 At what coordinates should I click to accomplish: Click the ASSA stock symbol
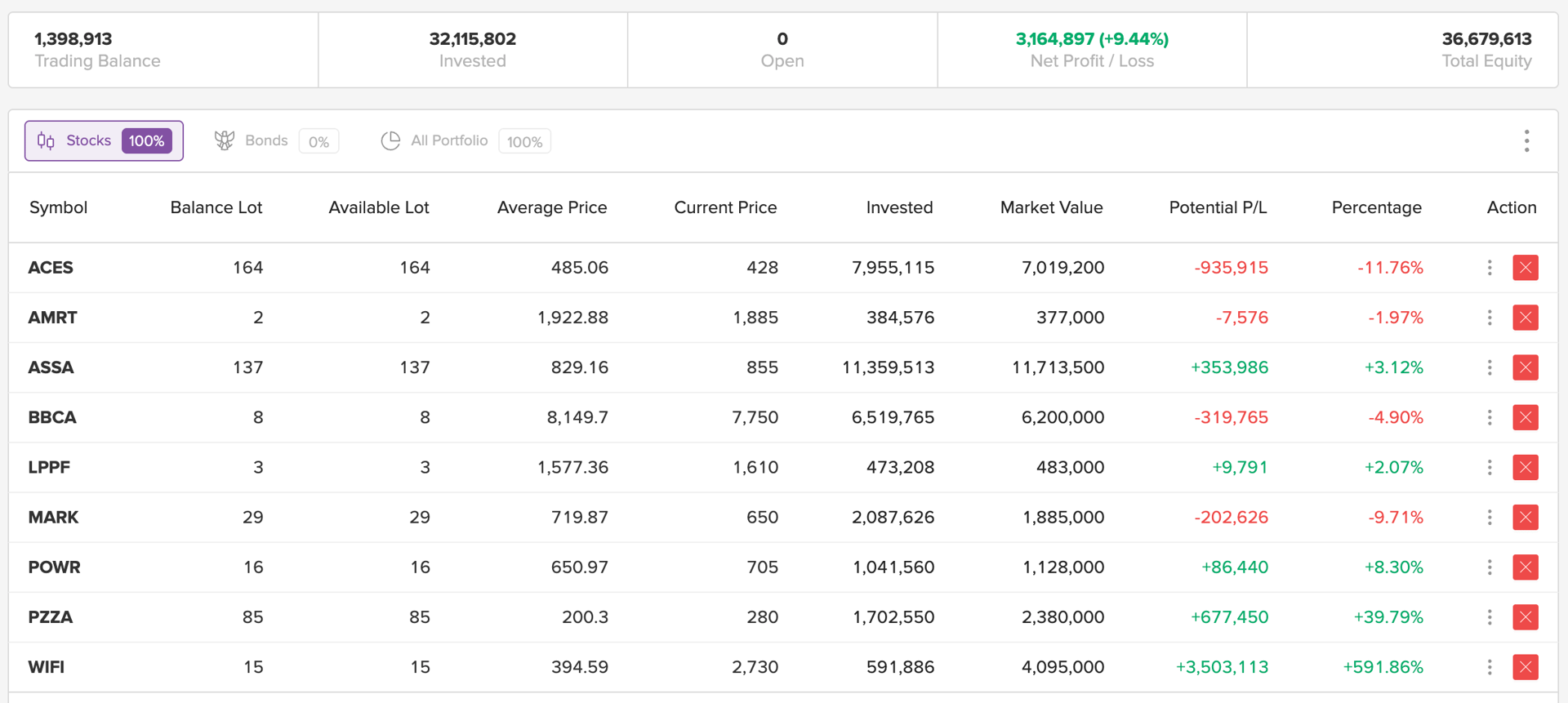pyautogui.click(x=51, y=367)
